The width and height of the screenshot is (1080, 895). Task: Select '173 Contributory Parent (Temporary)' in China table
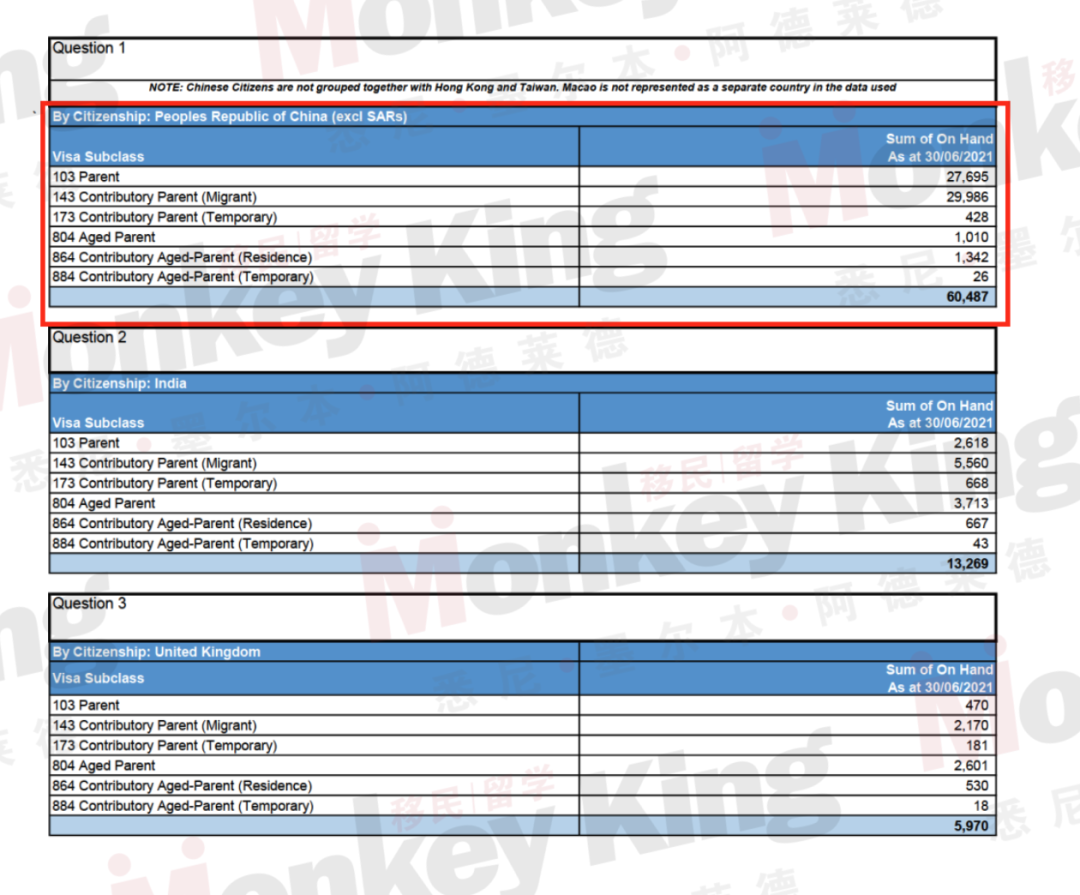[x=165, y=217]
